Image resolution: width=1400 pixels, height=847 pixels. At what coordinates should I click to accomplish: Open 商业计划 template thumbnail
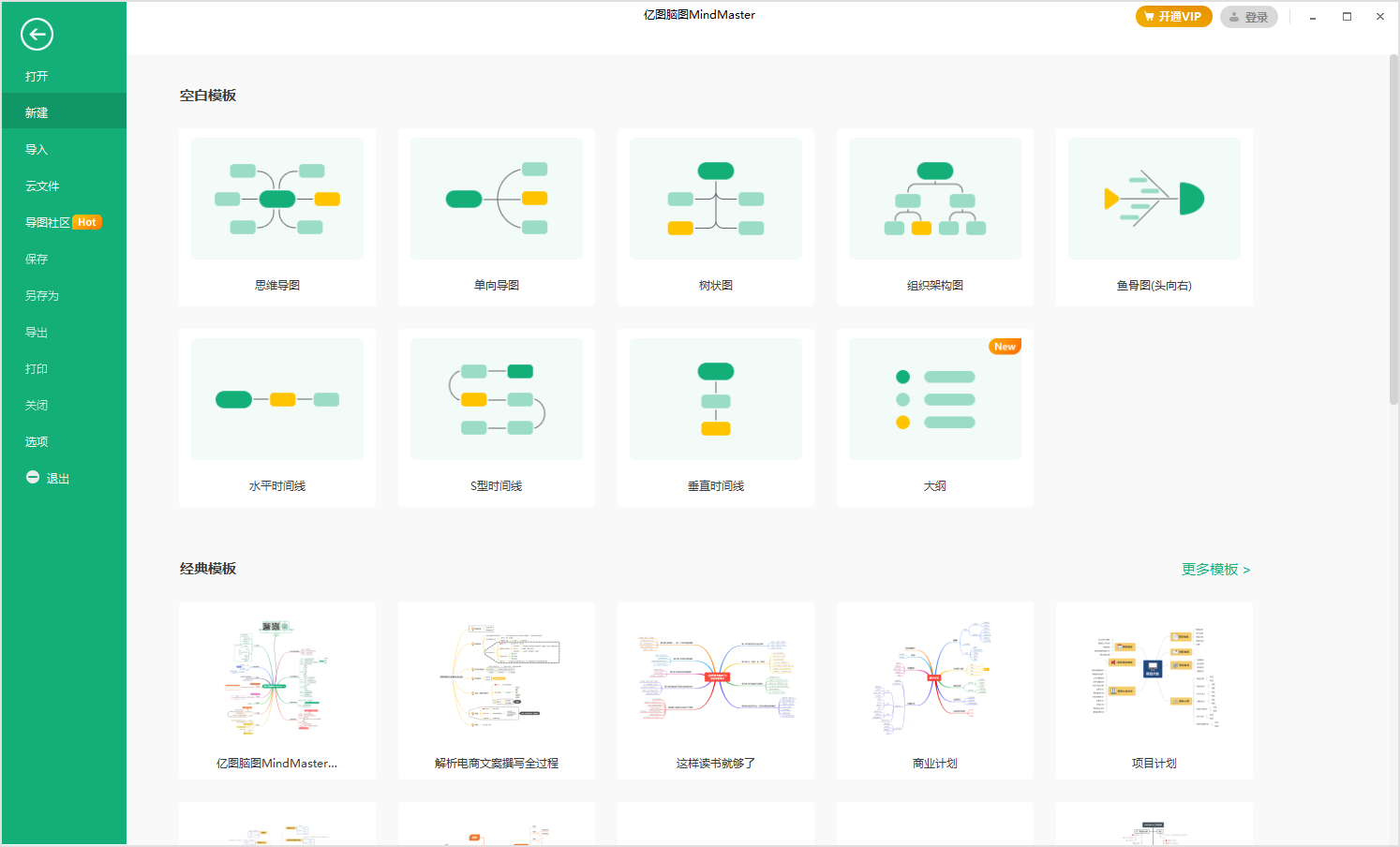tap(935, 678)
